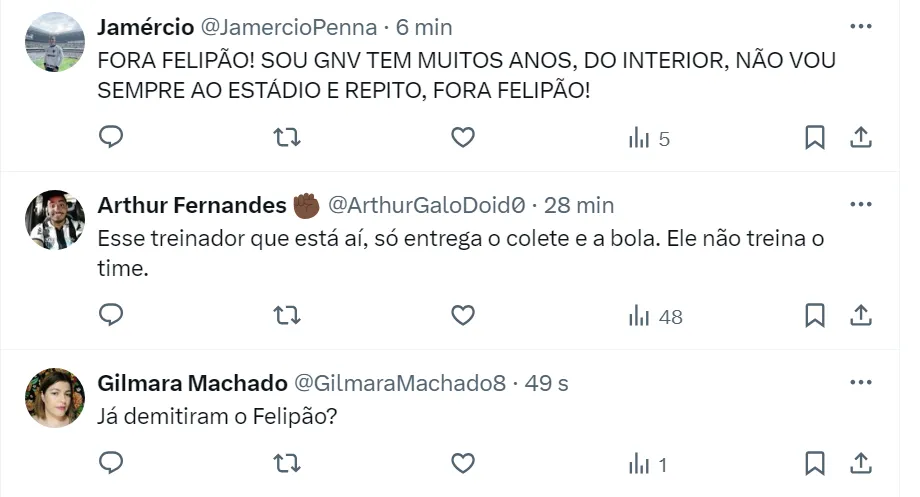Share Jamércio's tweet
This screenshot has width=920, height=497.
(861, 138)
